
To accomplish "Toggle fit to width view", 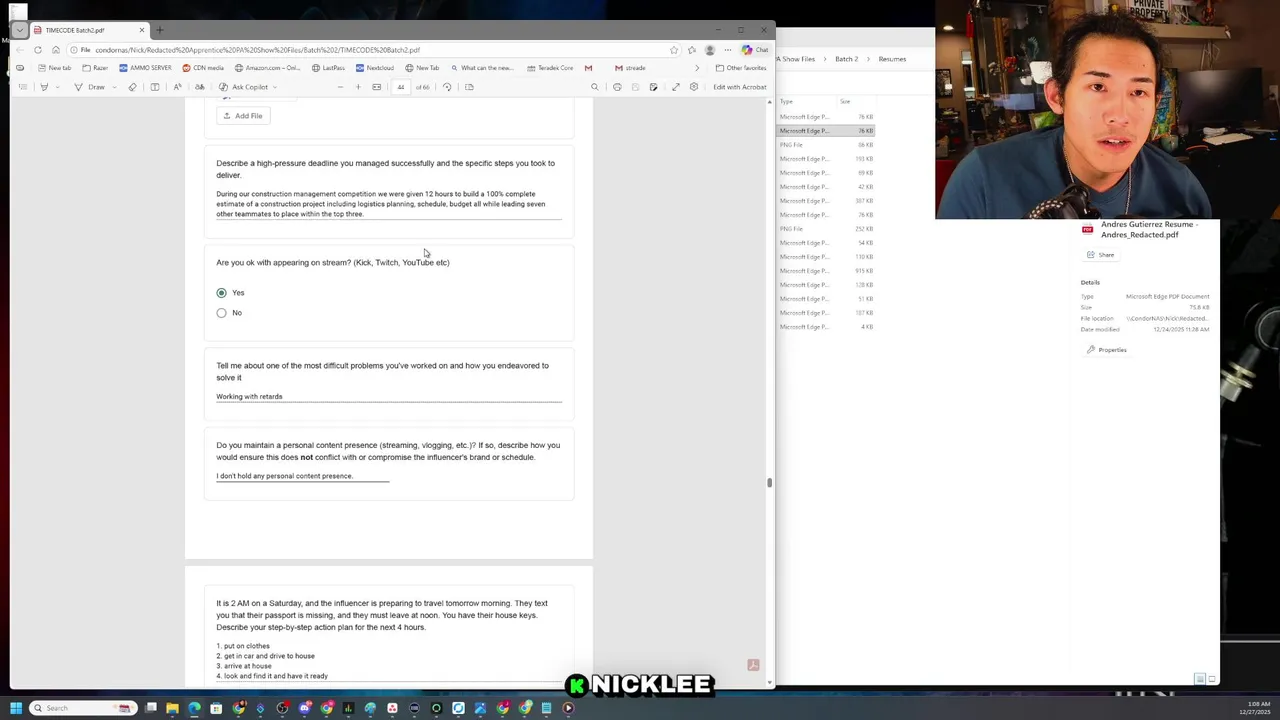I will [377, 87].
